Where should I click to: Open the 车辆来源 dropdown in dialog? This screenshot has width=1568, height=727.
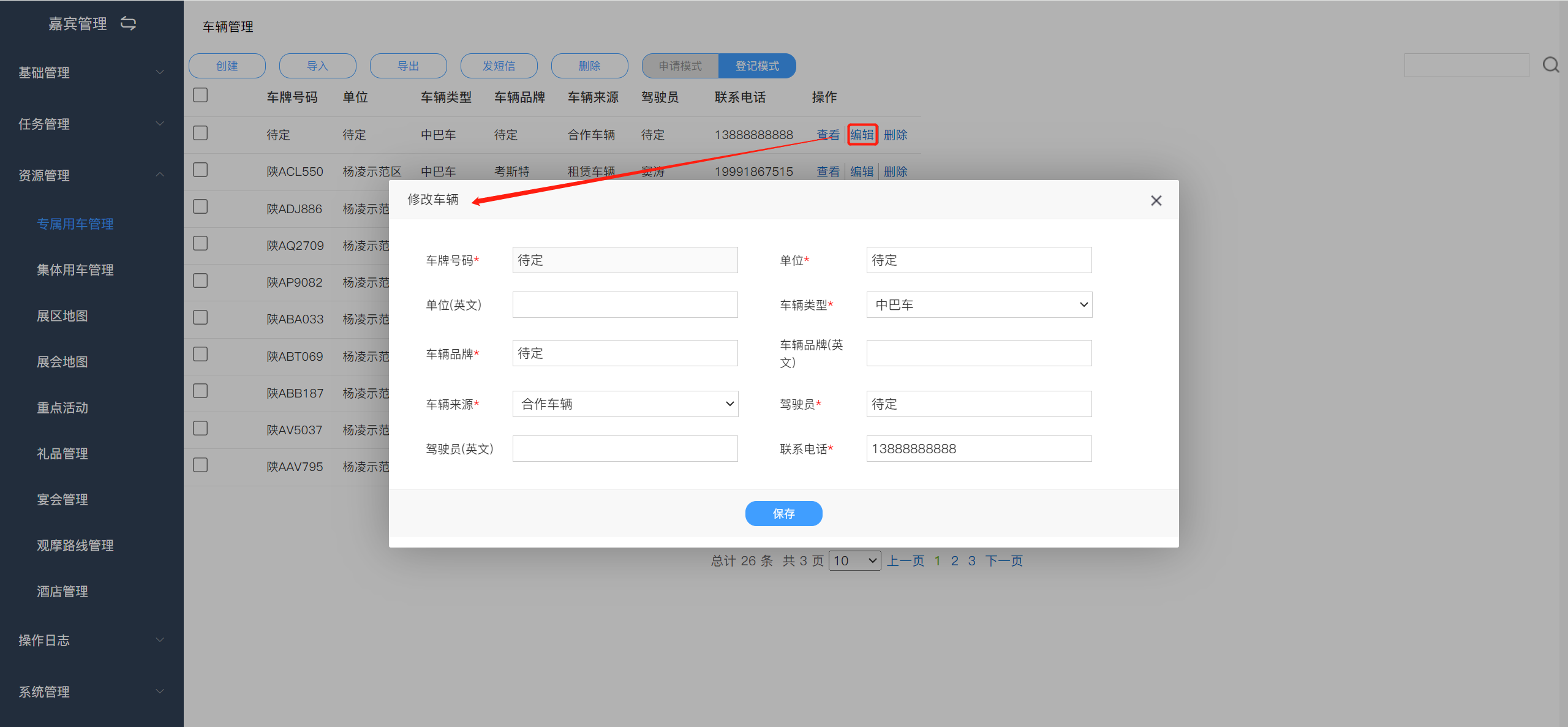[625, 404]
